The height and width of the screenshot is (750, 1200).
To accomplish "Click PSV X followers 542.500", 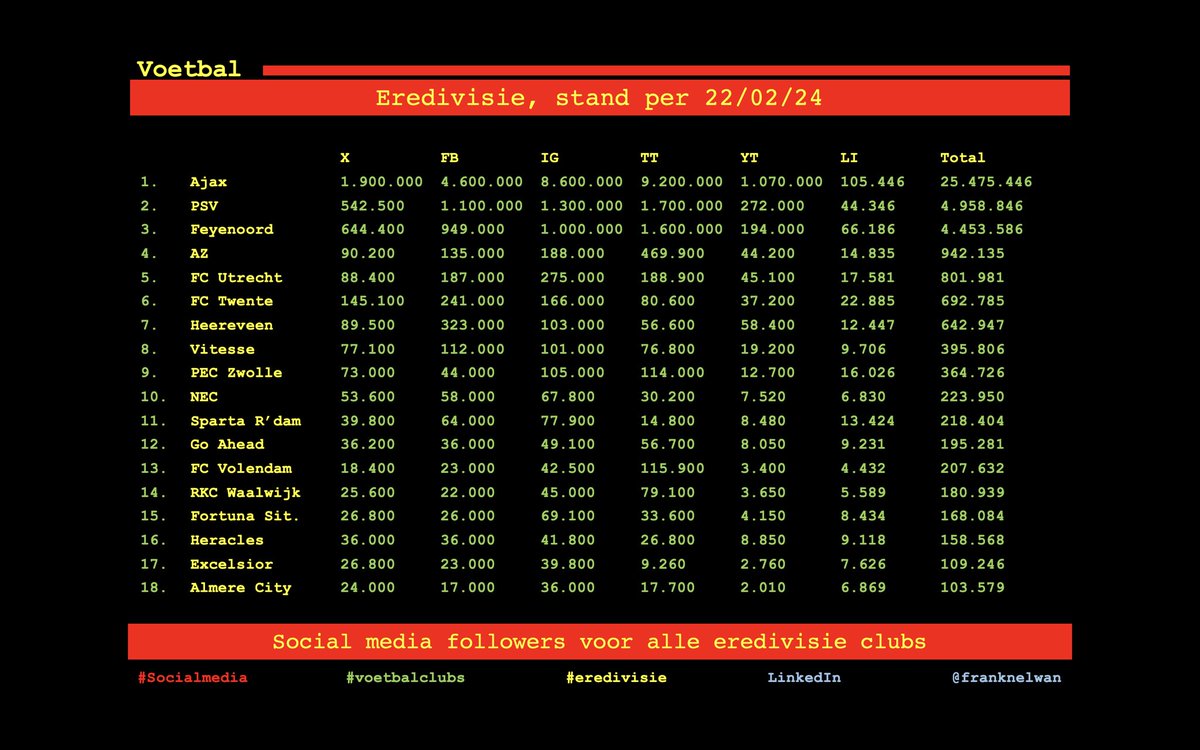I will pyautogui.click(x=372, y=206).
